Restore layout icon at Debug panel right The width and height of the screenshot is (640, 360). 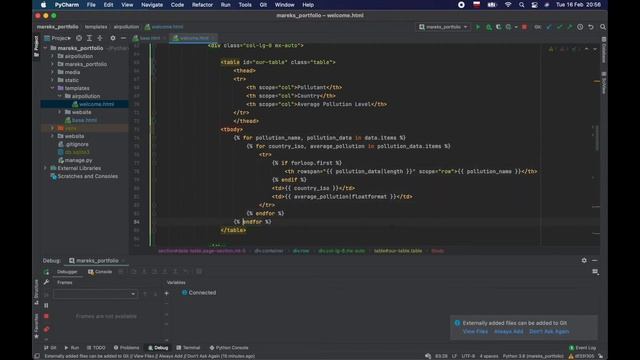[x=595, y=272]
